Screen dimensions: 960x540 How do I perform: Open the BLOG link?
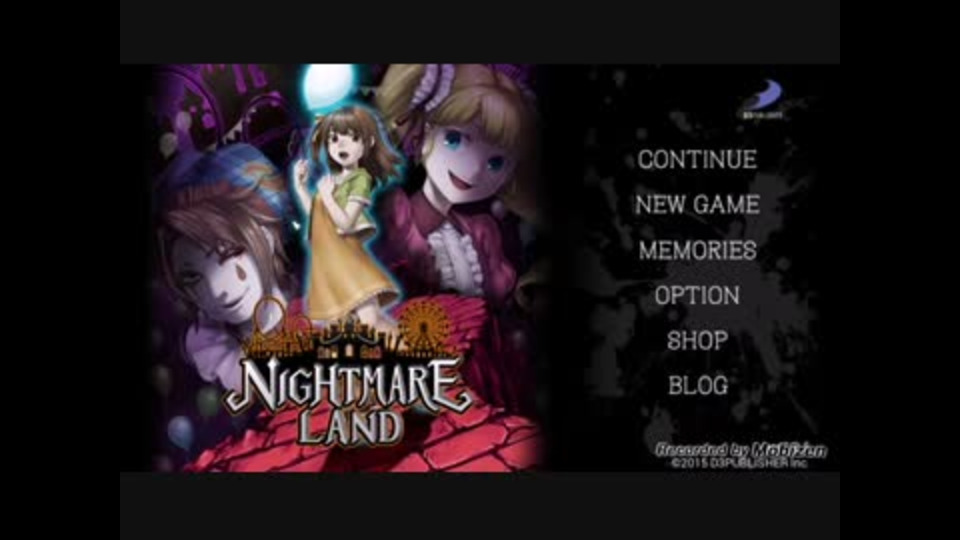(x=698, y=386)
